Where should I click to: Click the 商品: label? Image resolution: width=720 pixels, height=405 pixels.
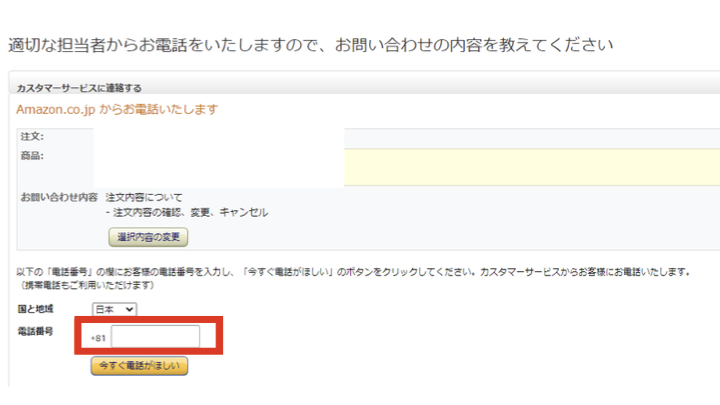pyautogui.click(x=31, y=156)
